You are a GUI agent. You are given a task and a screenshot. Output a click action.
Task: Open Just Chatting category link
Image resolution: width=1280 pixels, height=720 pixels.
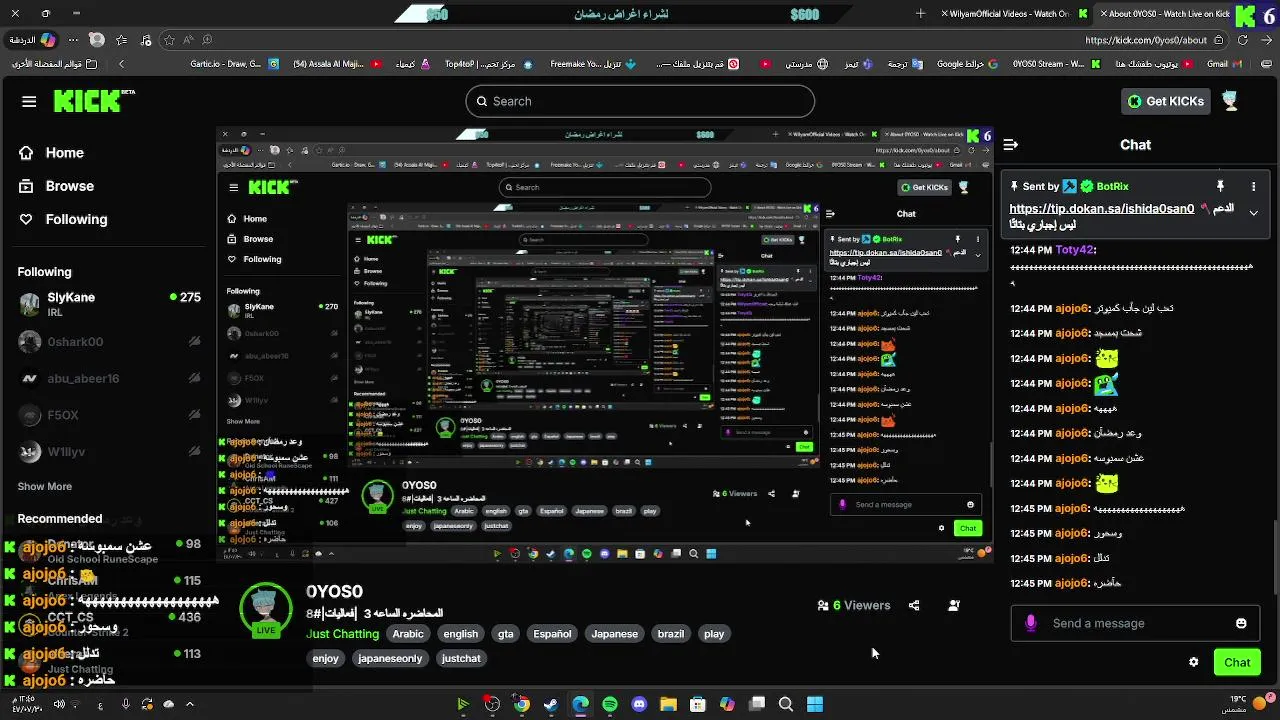coord(342,634)
